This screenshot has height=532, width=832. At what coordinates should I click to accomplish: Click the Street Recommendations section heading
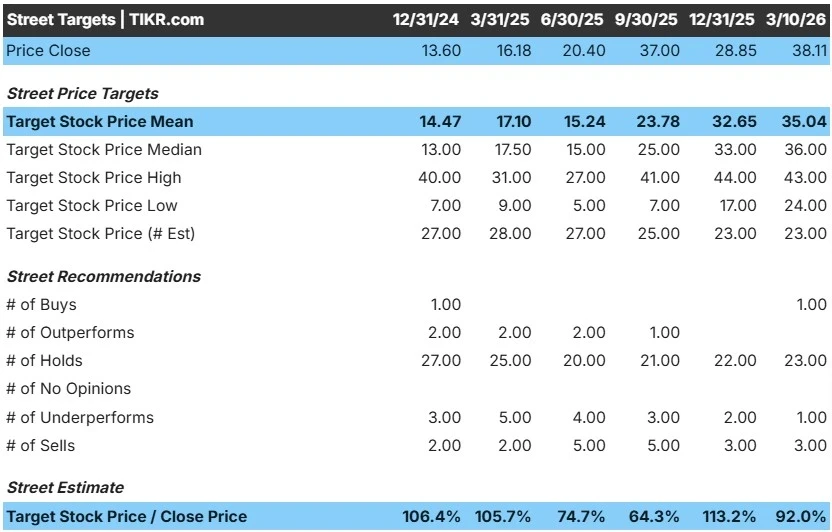pos(104,276)
